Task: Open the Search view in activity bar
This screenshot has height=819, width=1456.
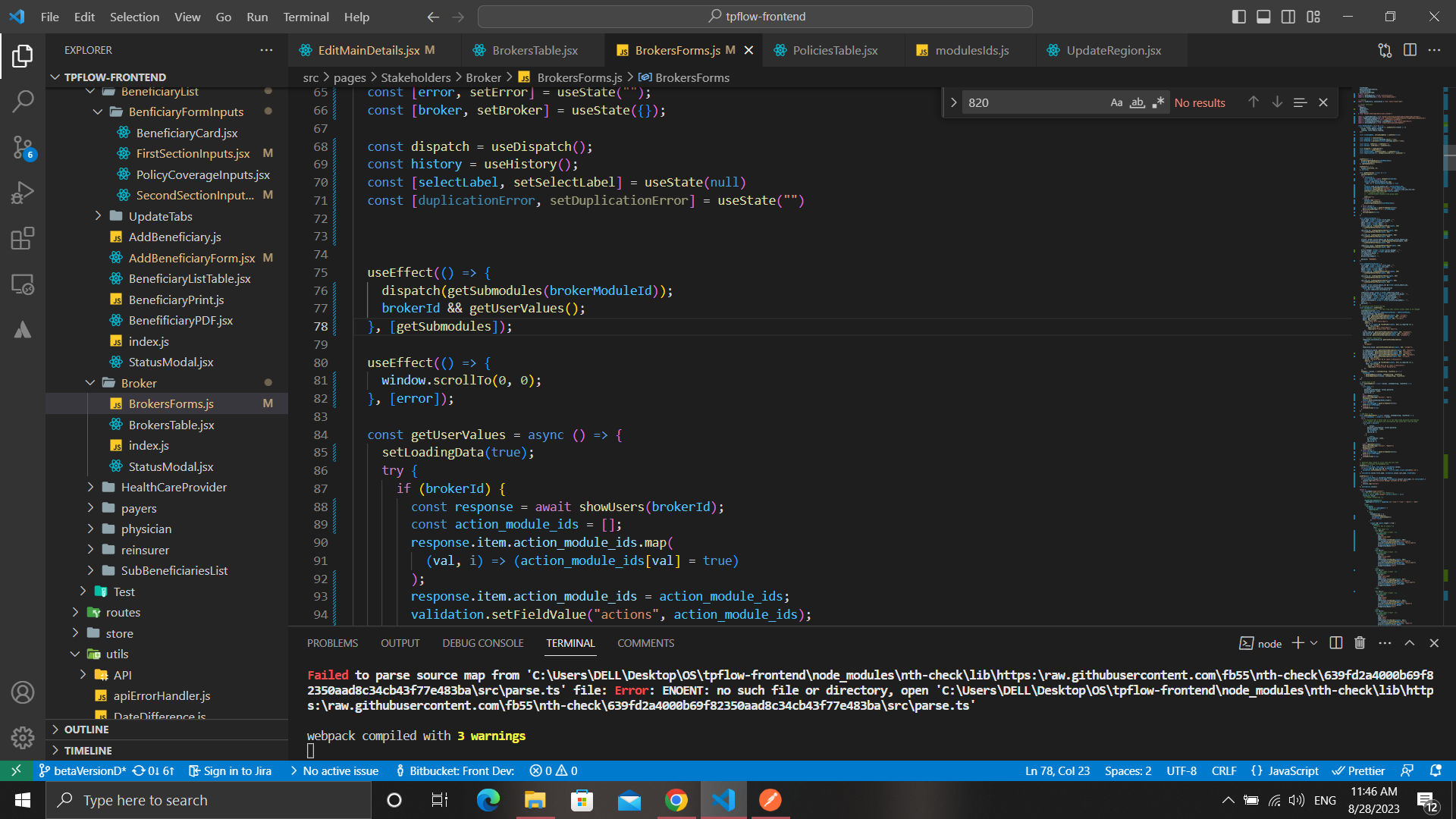Action: tap(23, 101)
